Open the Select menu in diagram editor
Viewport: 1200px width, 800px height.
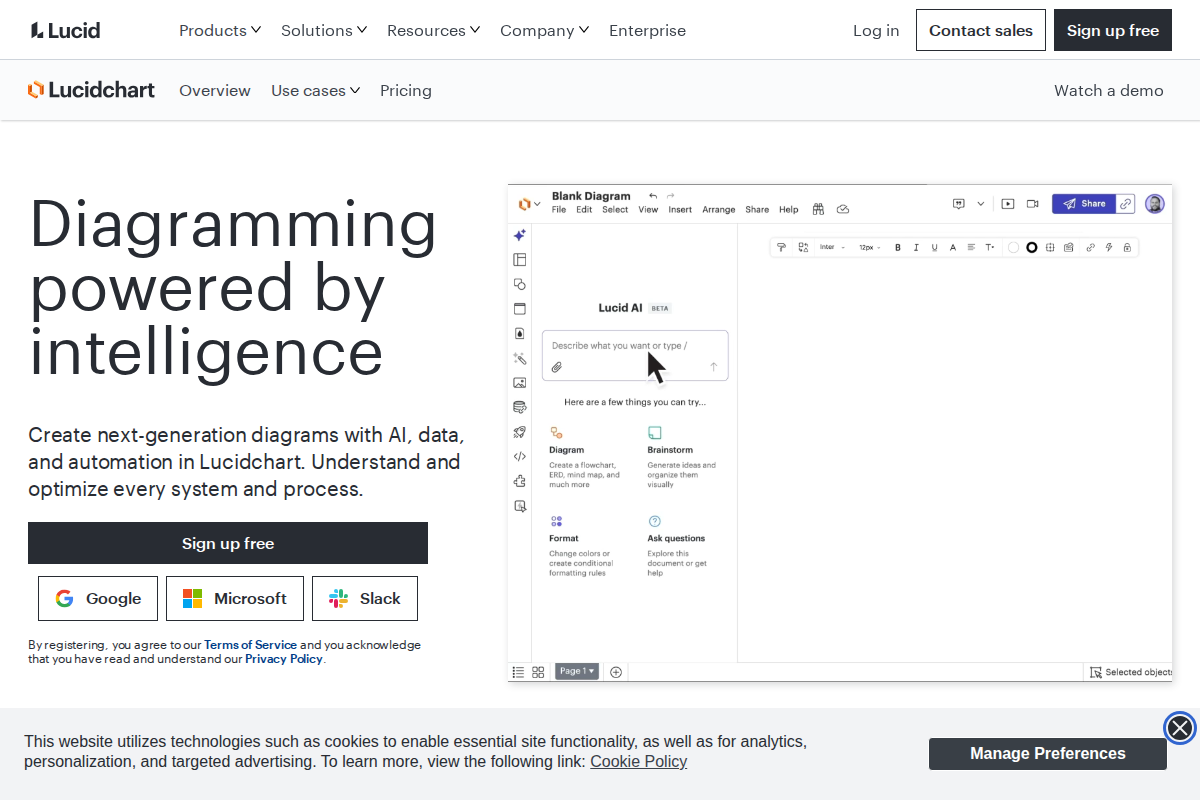tap(615, 210)
